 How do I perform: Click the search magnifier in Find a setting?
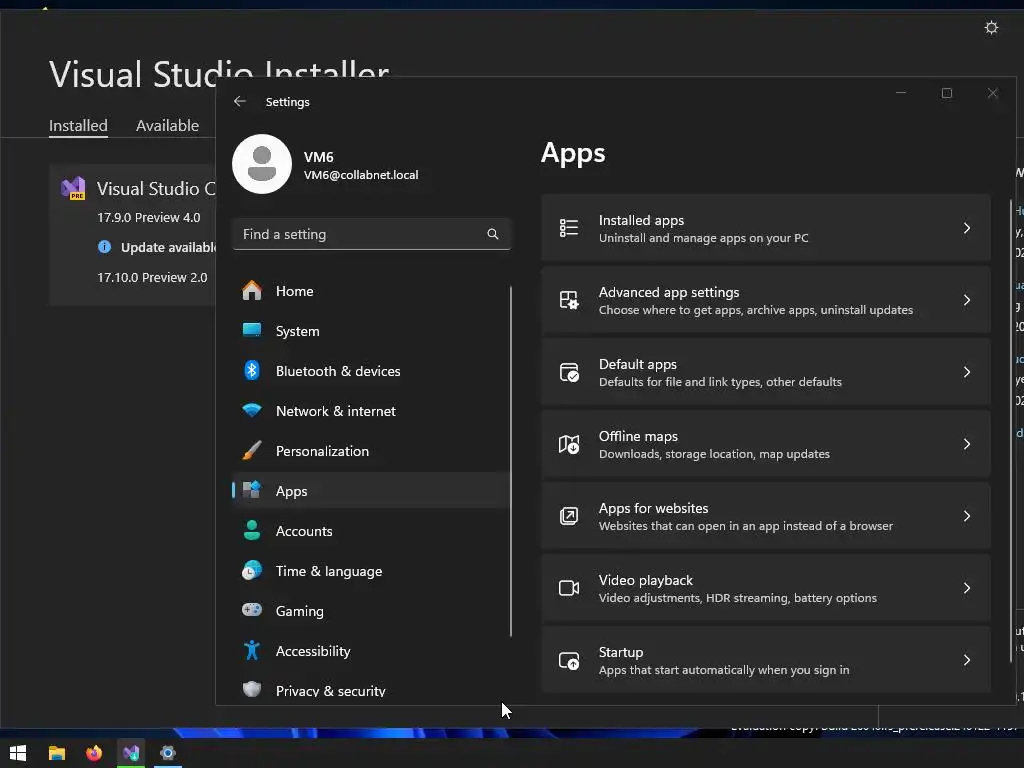pos(493,234)
